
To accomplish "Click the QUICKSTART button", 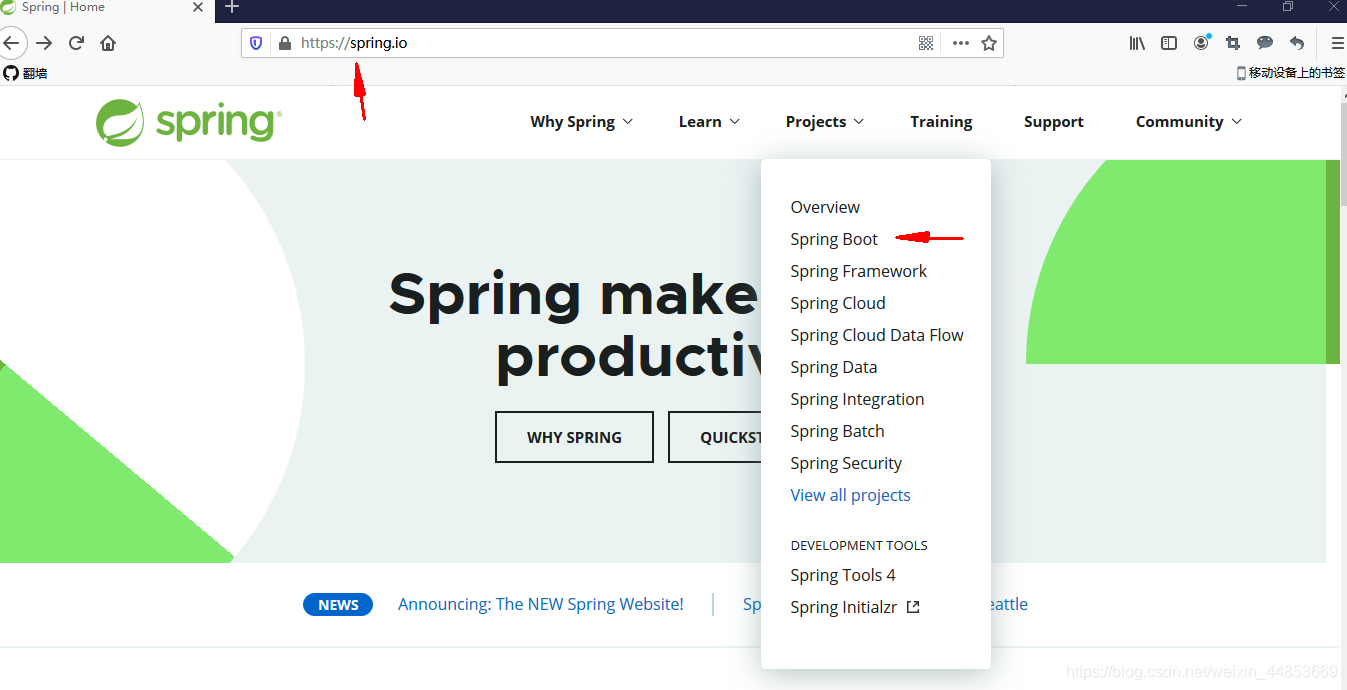I will (x=715, y=437).
